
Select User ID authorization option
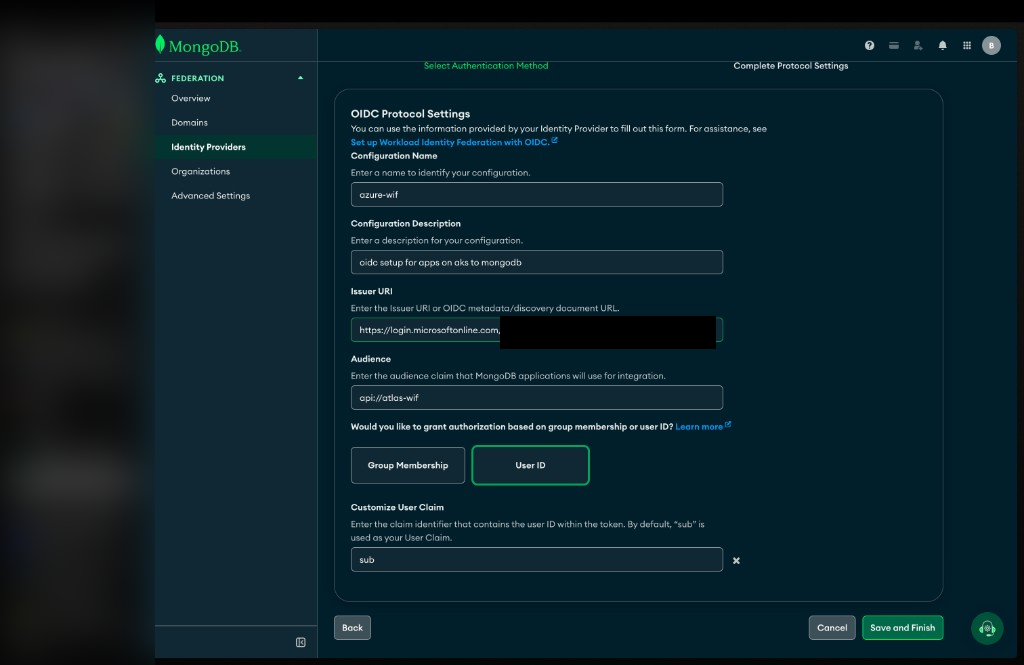pos(530,465)
